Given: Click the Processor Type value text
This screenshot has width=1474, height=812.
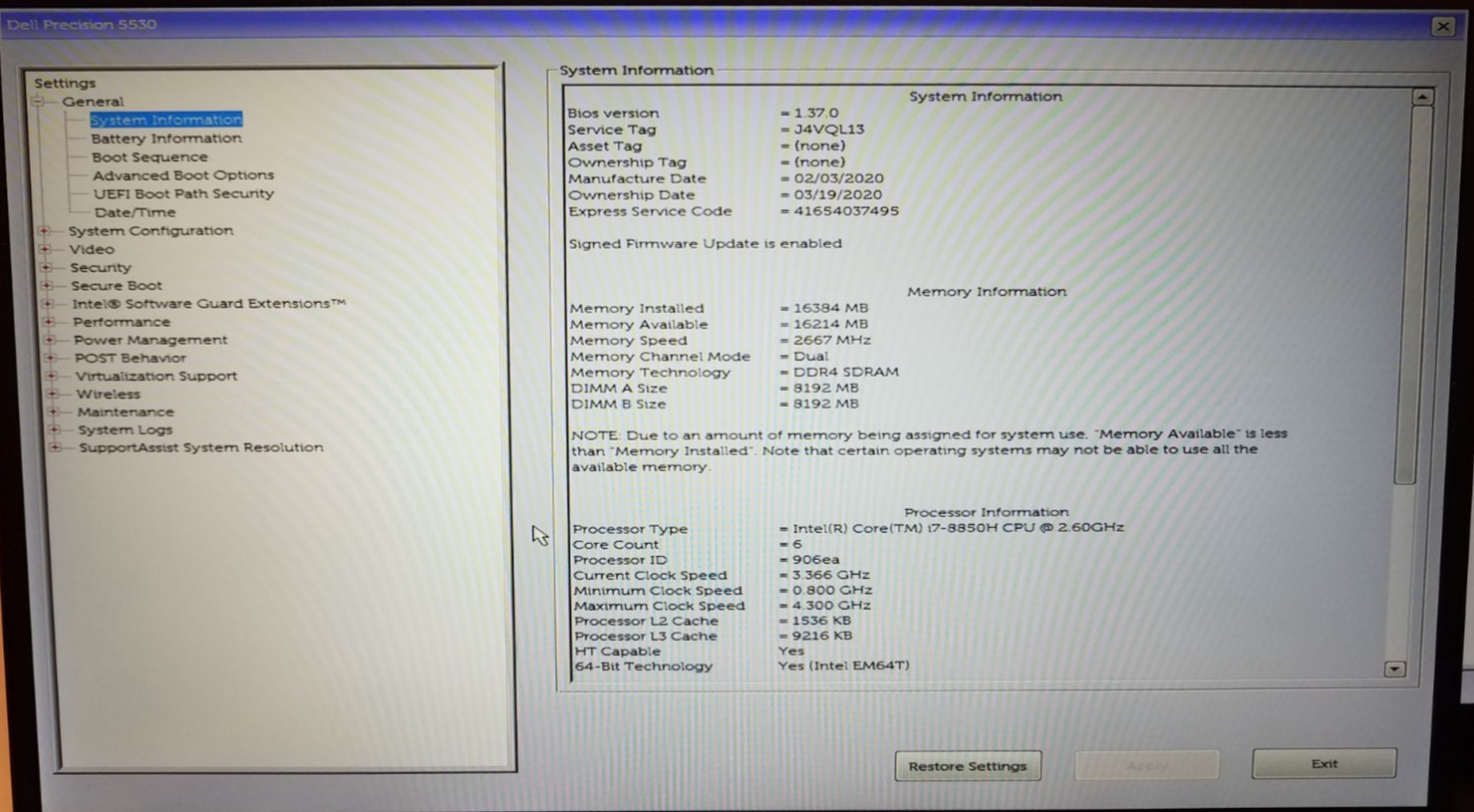Looking at the screenshot, I should 958,528.
